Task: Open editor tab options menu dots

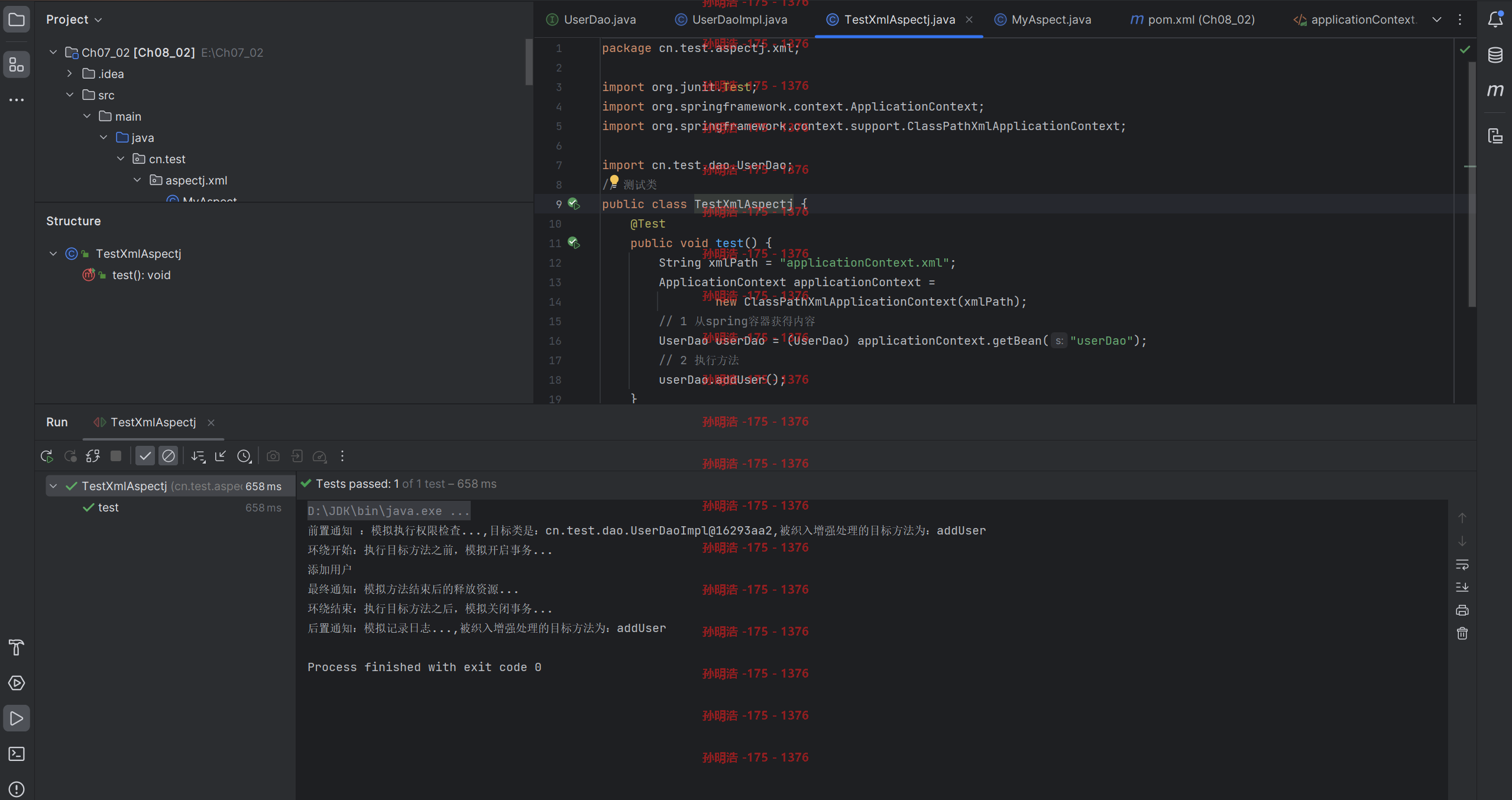Action: click(x=1460, y=20)
